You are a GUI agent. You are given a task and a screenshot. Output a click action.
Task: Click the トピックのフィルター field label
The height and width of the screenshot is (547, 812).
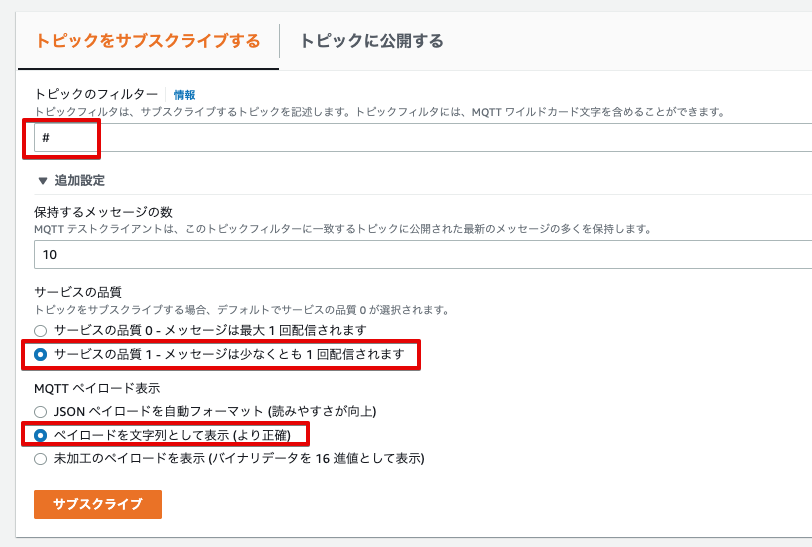[x=96, y=94]
